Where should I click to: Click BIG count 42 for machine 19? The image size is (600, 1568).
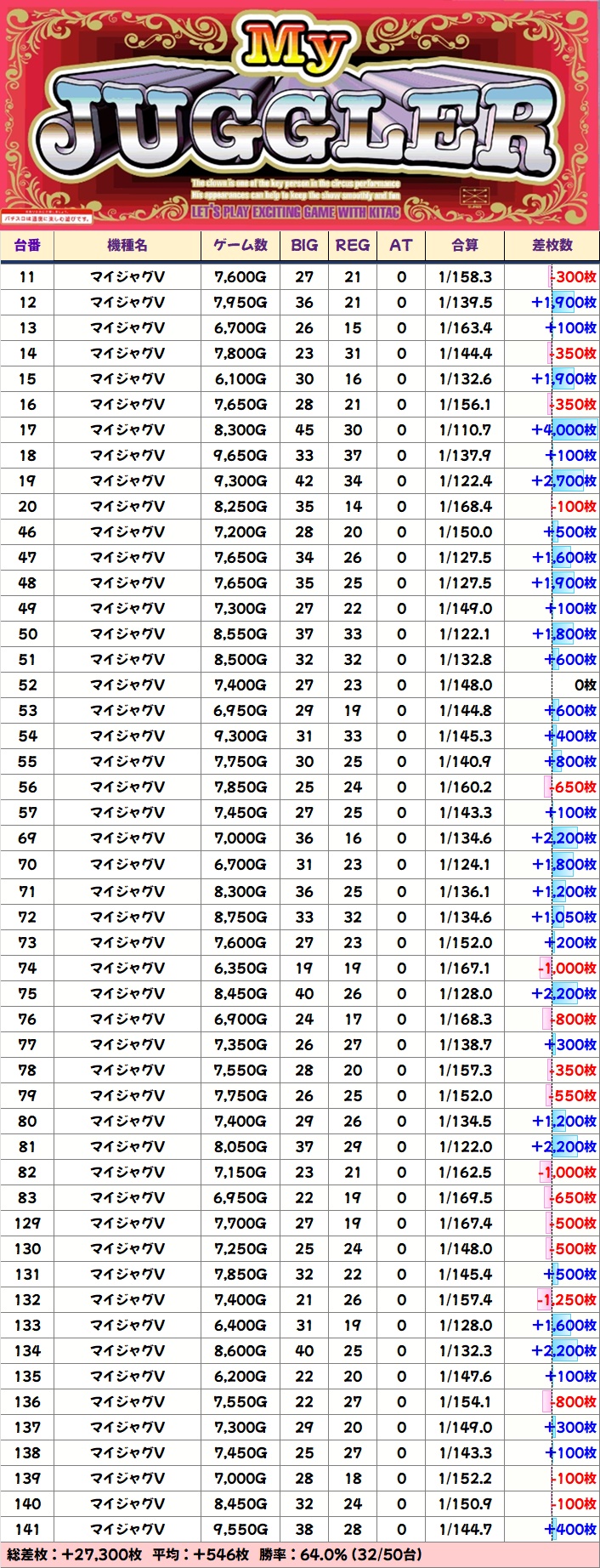(x=304, y=480)
